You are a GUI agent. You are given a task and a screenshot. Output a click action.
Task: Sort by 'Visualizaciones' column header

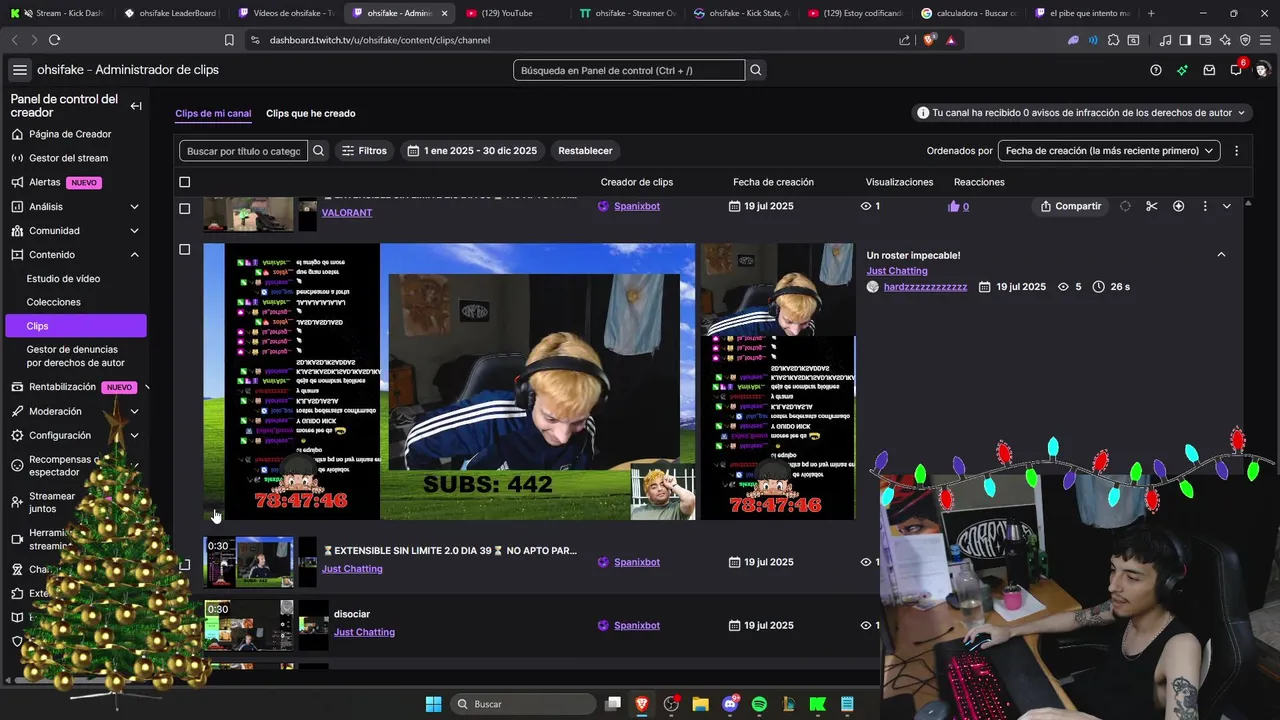click(x=899, y=182)
